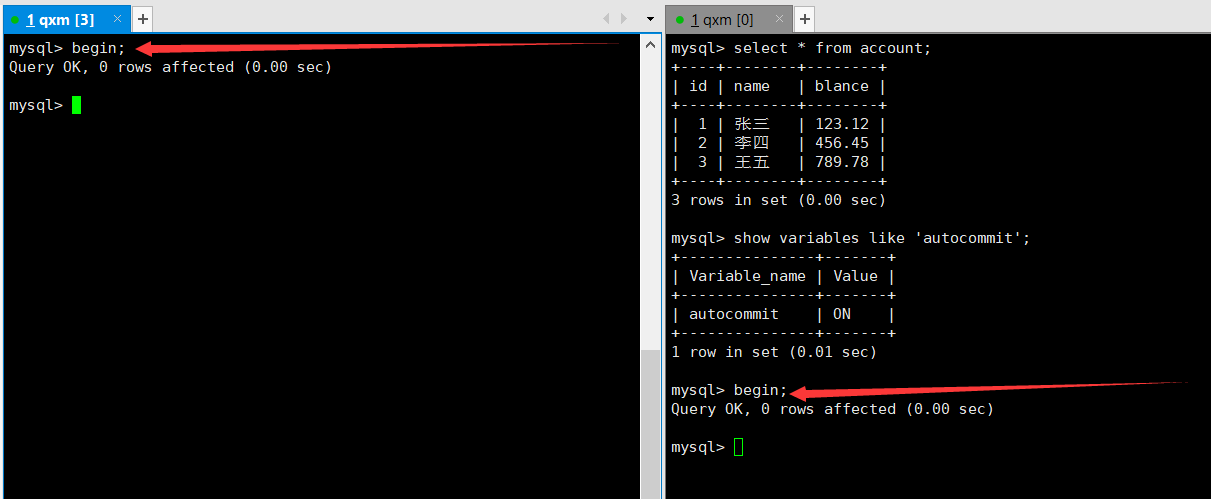1211x499 pixels.
Task: Click the tab-scroll right arrow
Action: click(624, 19)
